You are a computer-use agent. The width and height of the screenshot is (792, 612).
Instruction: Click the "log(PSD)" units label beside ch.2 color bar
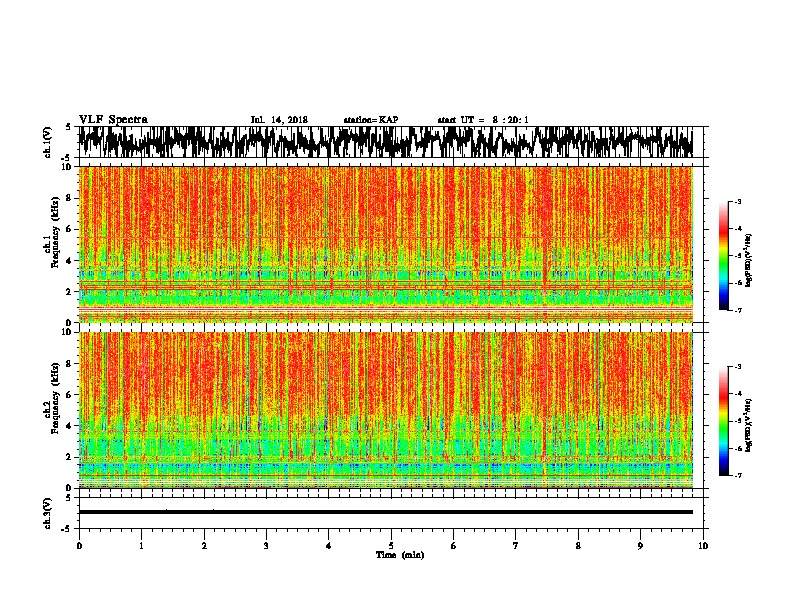tap(749, 425)
